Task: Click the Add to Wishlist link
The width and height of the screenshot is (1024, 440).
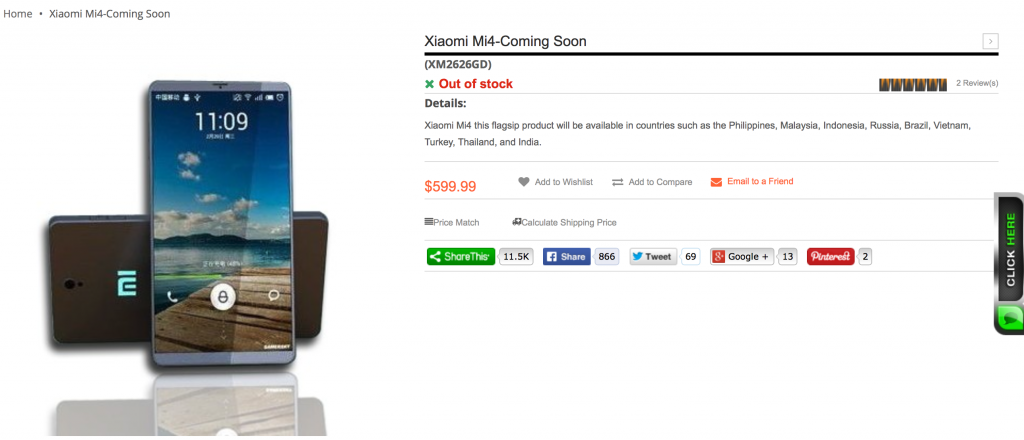Action: [564, 182]
